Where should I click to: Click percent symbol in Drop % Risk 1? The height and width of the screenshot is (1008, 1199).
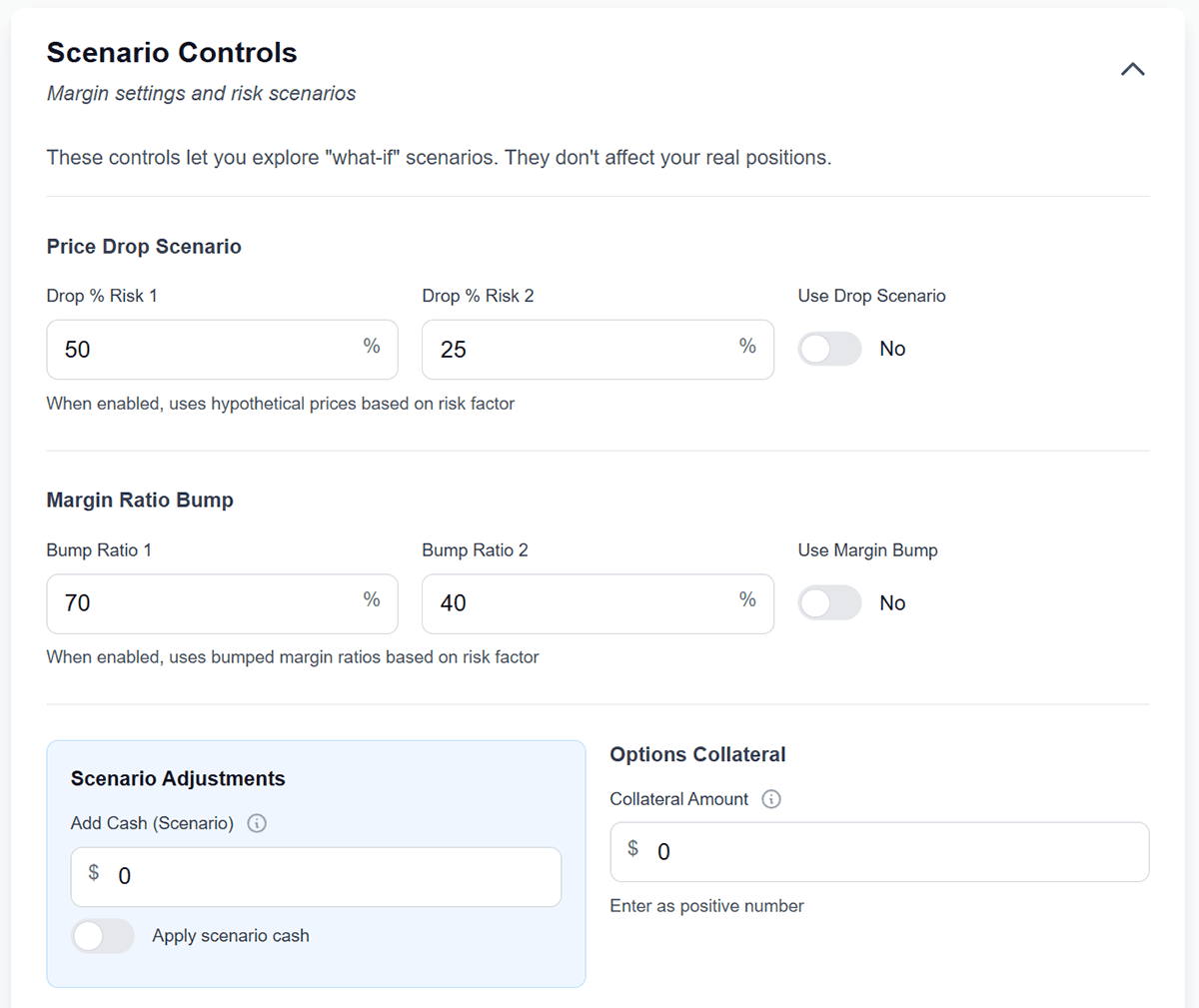tap(372, 347)
